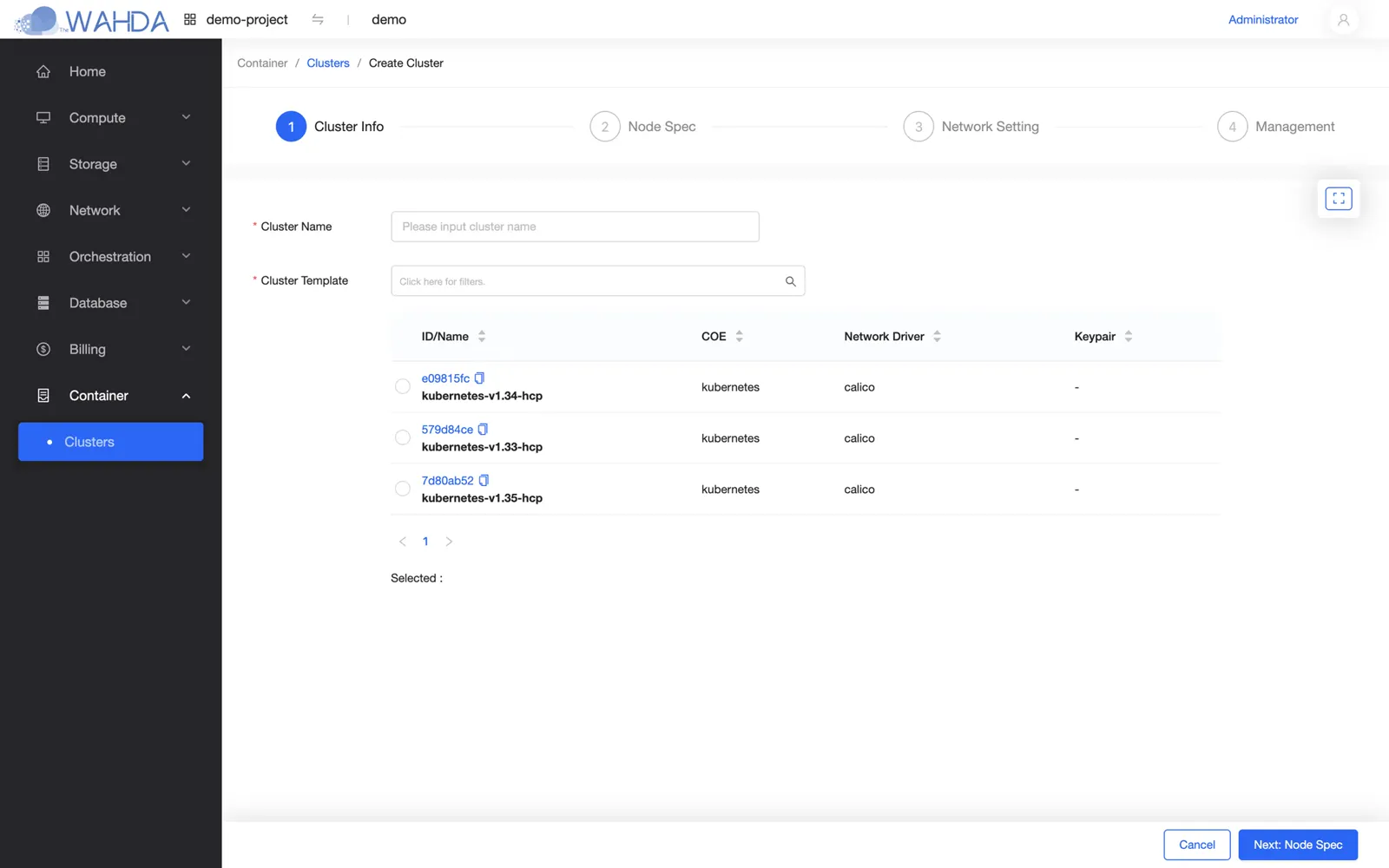Copy ID e09815fc with the copy icon
The height and width of the screenshot is (868, 1389).
pyautogui.click(x=479, y=378)
